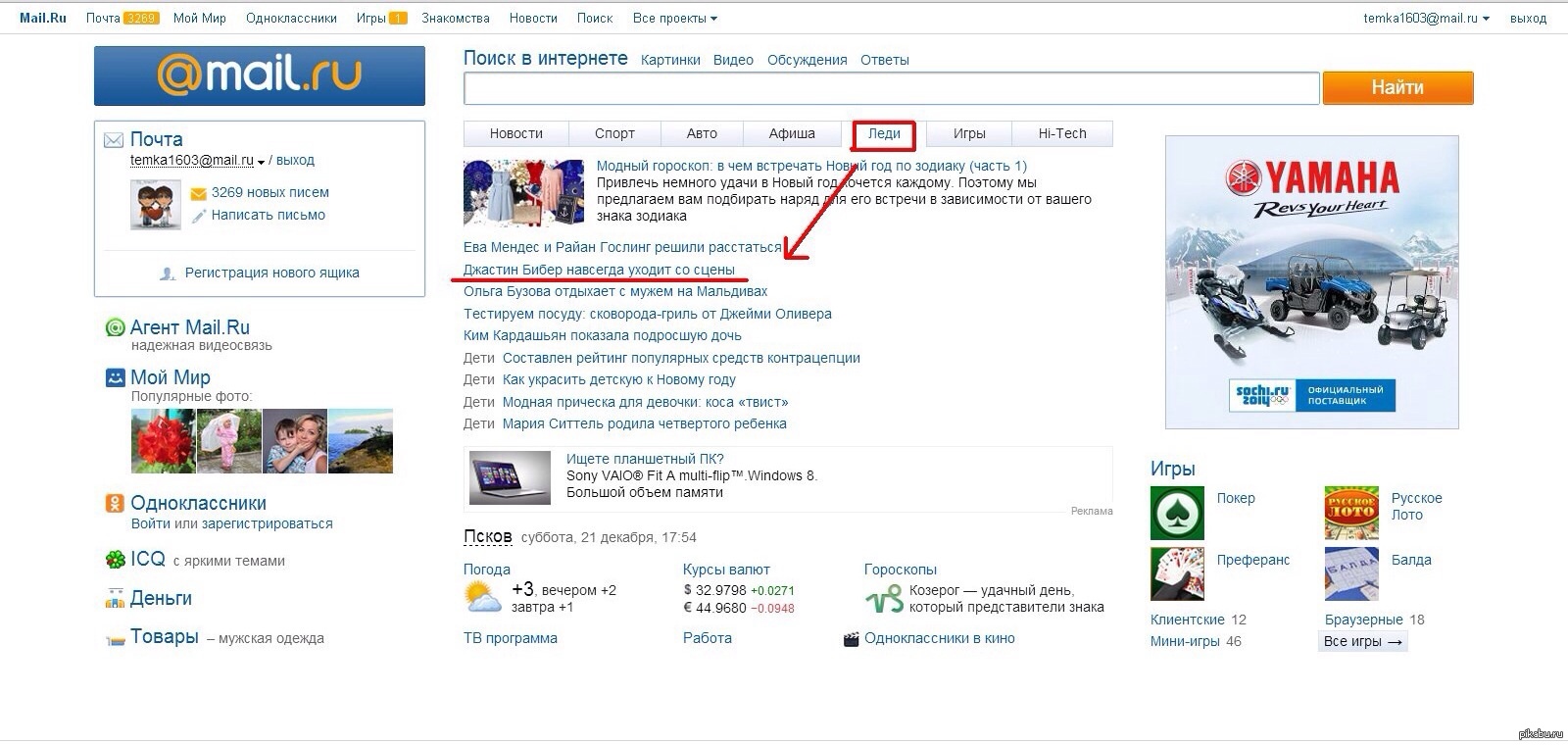The image size is (1568, 745).
Task: Switch to the Авто tab
Action: 702,133
